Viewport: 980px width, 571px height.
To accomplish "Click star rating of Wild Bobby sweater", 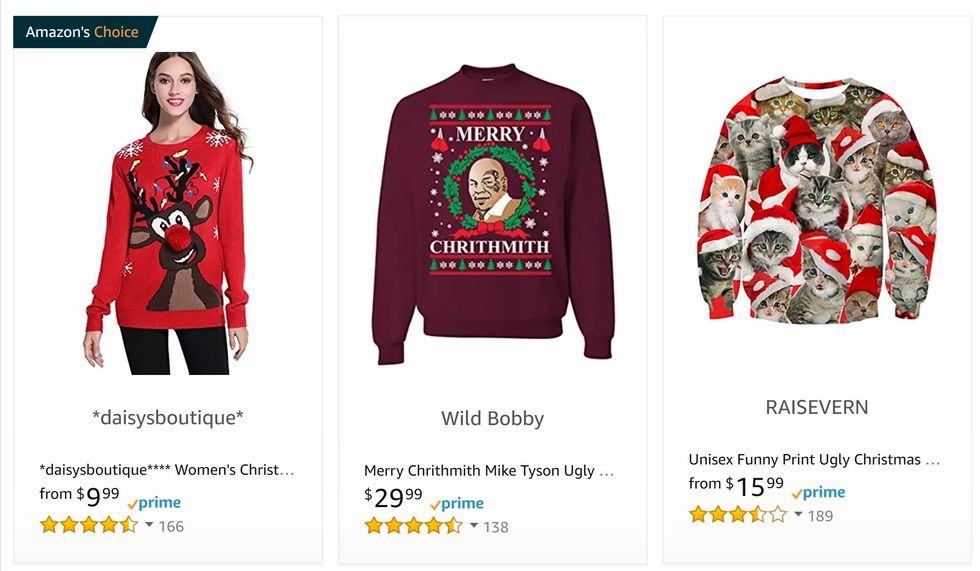I will (x=413, y=525).
